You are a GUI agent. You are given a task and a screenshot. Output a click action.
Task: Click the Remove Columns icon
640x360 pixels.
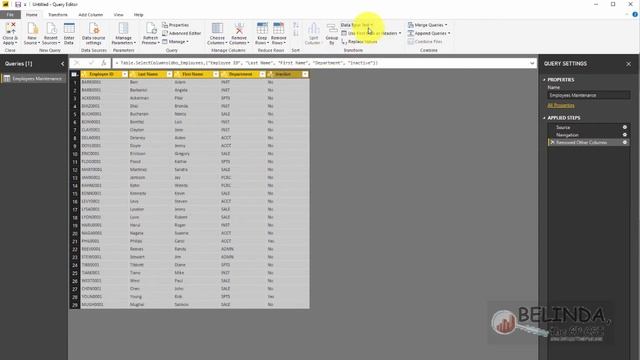pos(239,33)
